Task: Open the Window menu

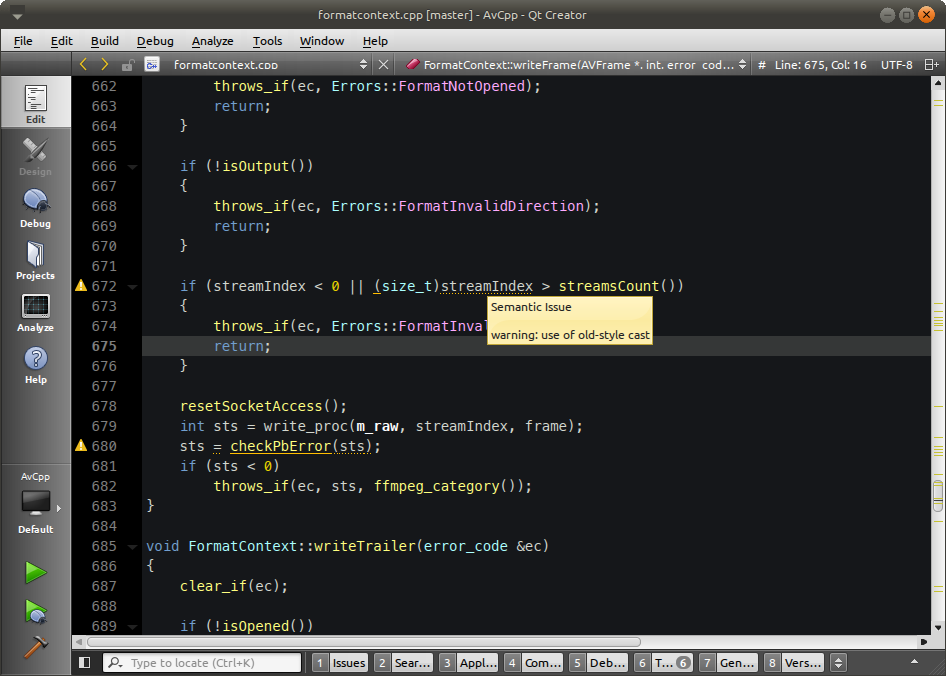Action: coord(322,41)
